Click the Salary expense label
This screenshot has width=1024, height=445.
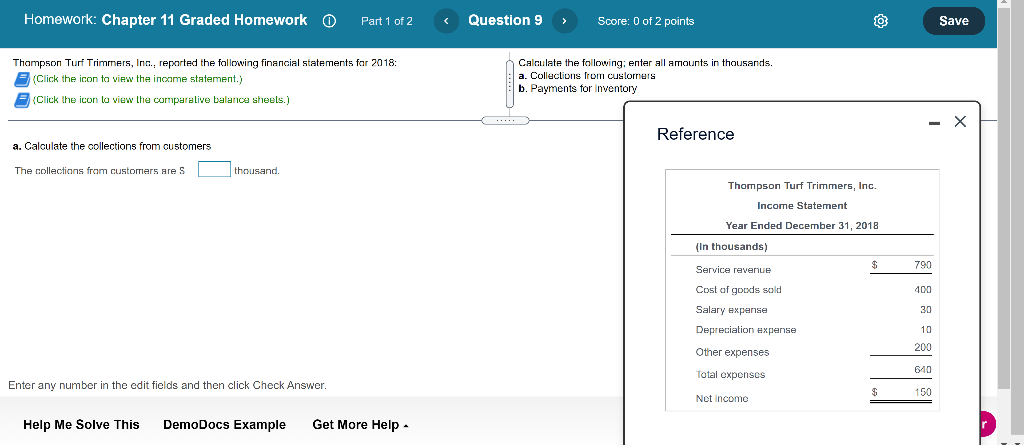[x=731, y=310]
